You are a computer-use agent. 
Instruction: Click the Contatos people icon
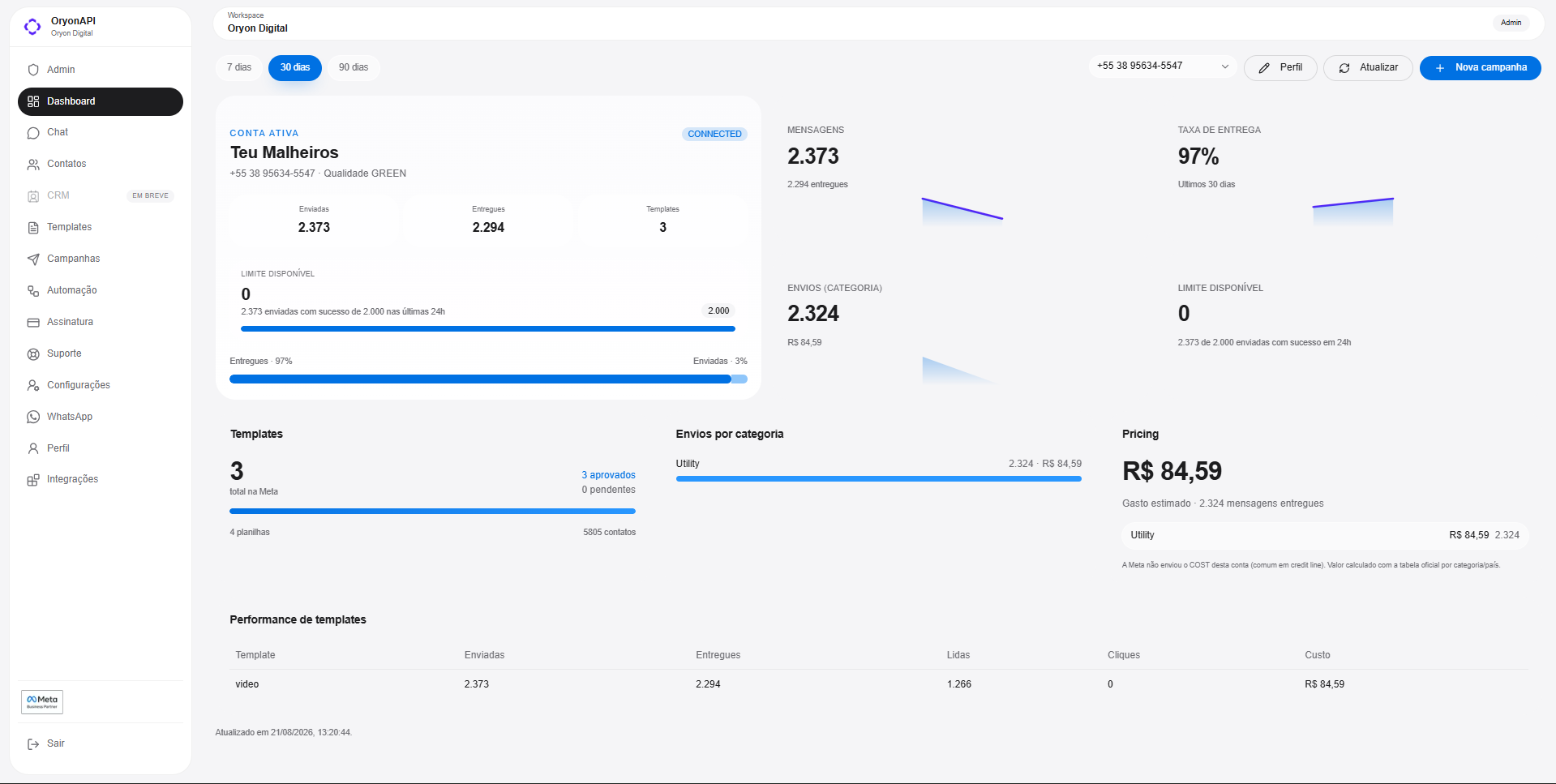(x=33, y=165)
